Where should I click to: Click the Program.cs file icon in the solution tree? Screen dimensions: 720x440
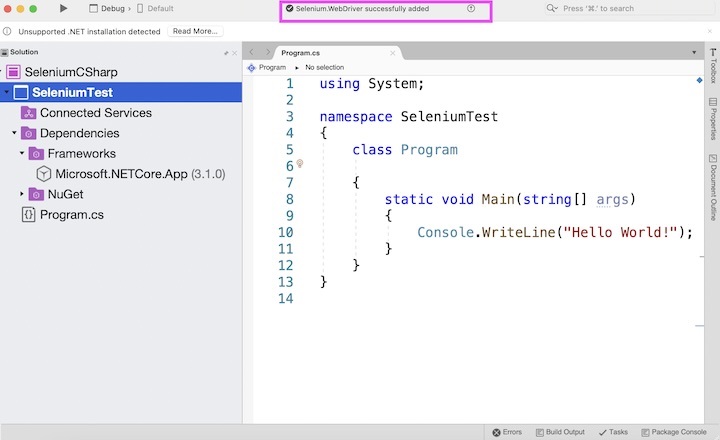tap(28, 214)
